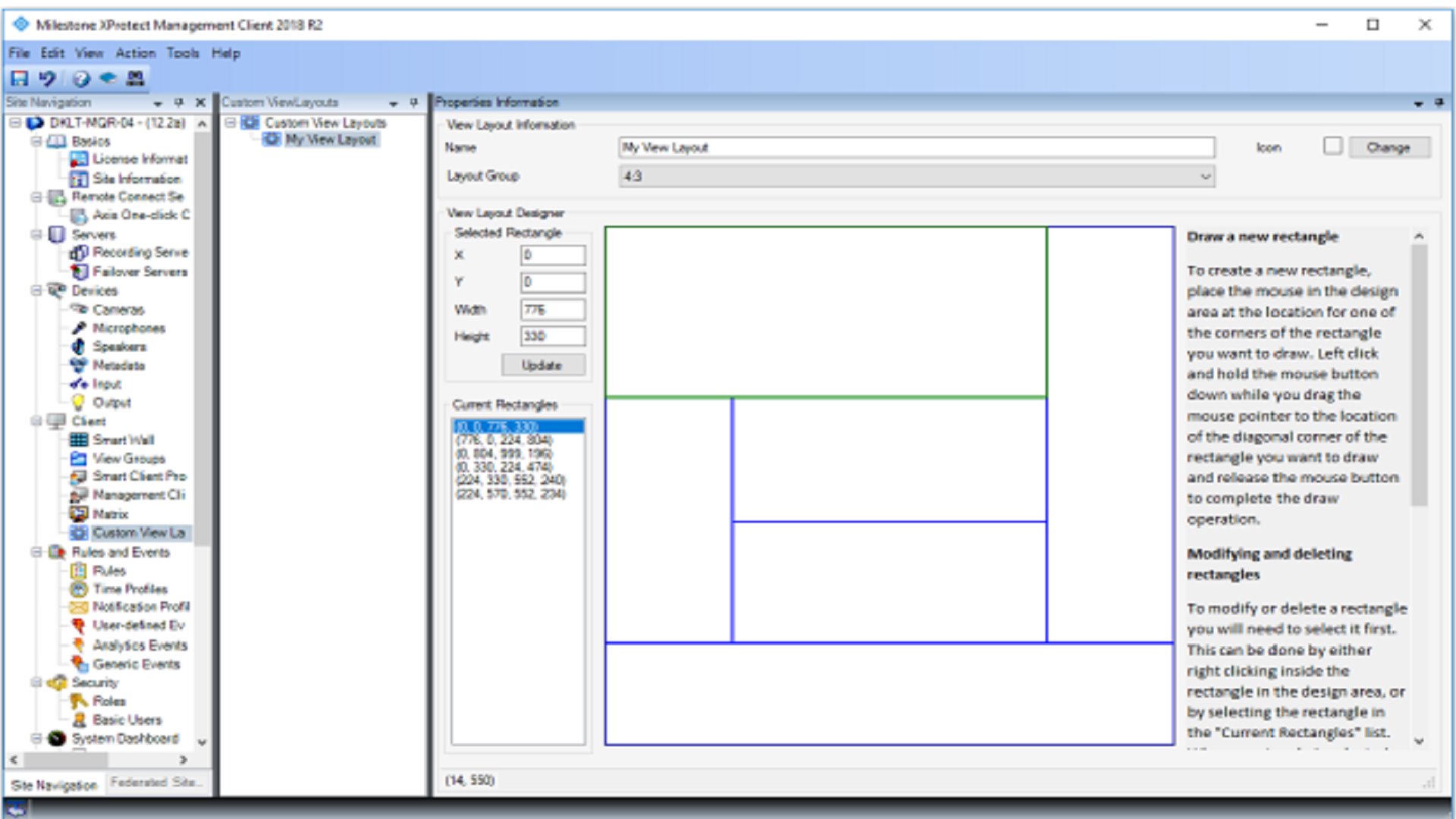Open the Smart Wall icon

pos(79,440)
